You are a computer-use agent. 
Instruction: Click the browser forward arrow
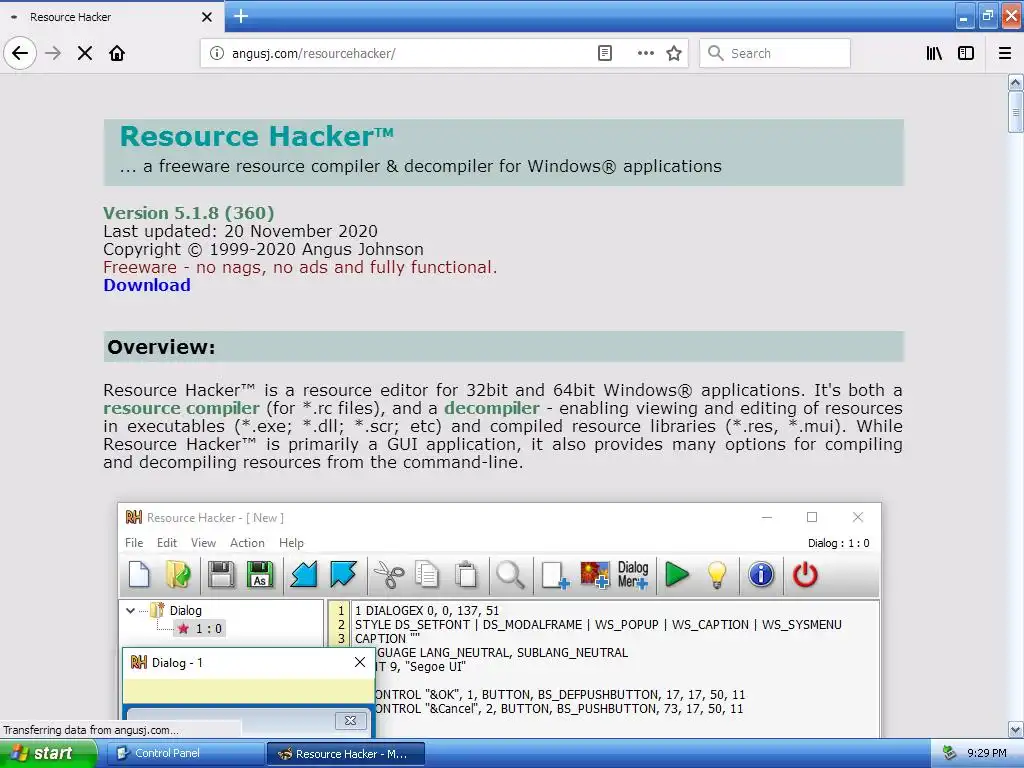53,53
